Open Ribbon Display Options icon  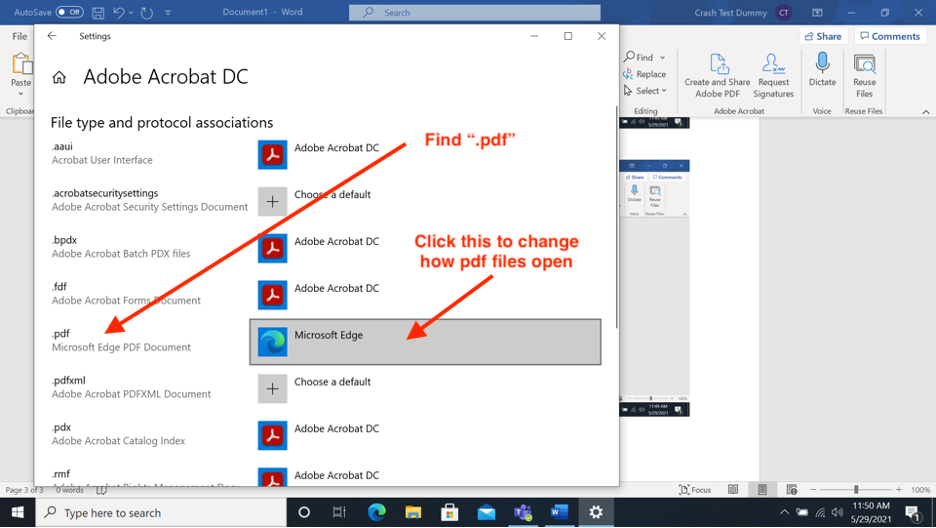tap(817, 13)
